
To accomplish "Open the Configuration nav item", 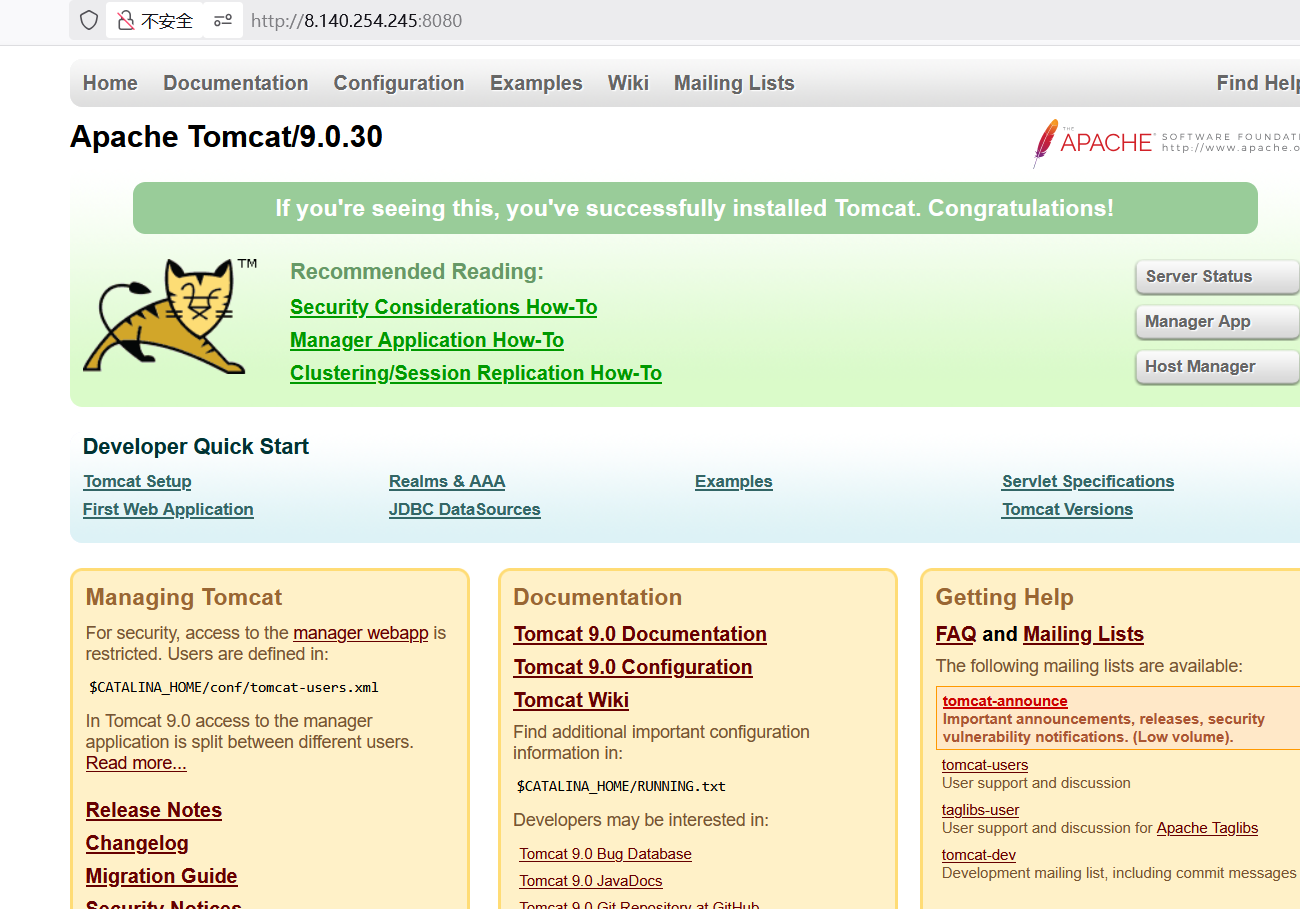I will (x=399, y=83).
